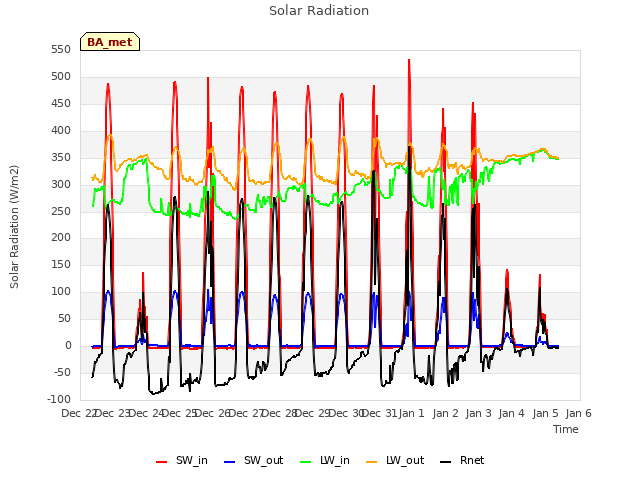The width and height of the screenshot is (640, 480).
Task: Click the 450 y-axis tick label
Action: click(61, 104)
